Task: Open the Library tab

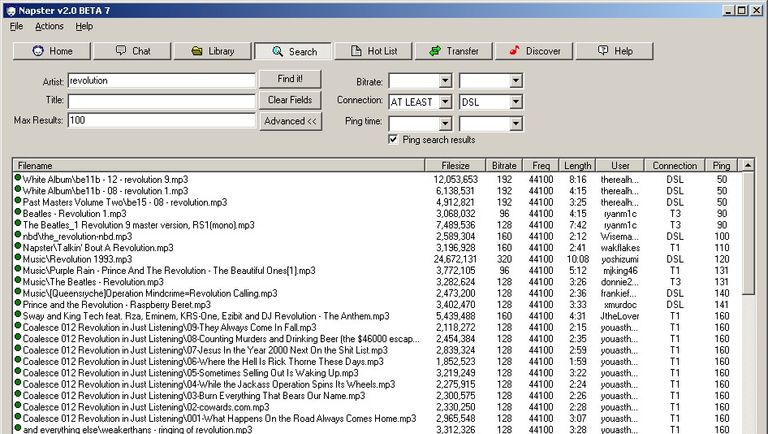Action: point(213,51)
